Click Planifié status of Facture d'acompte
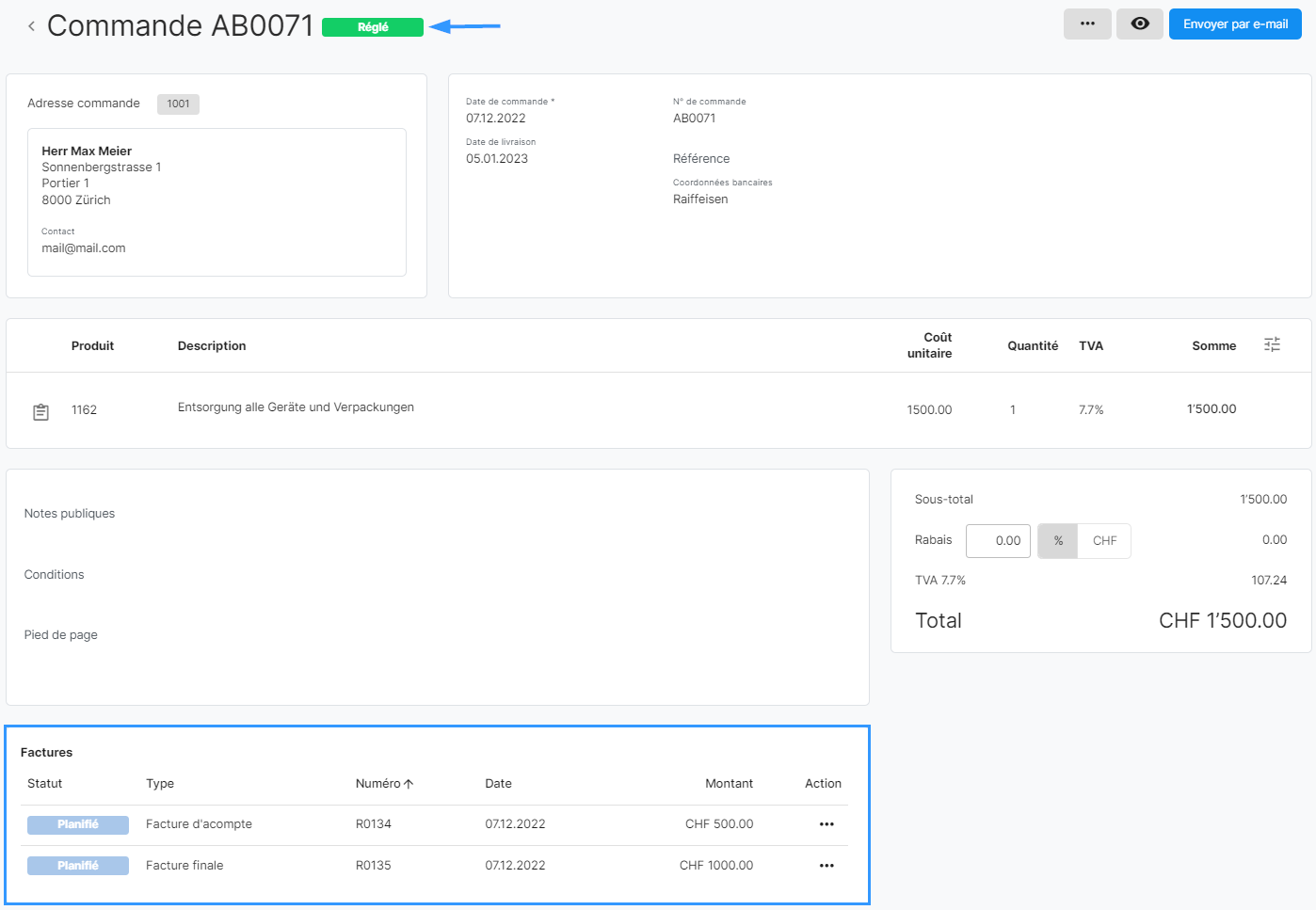The width and height of the screenshot is (1316, 910). click(x=78, y=824)
